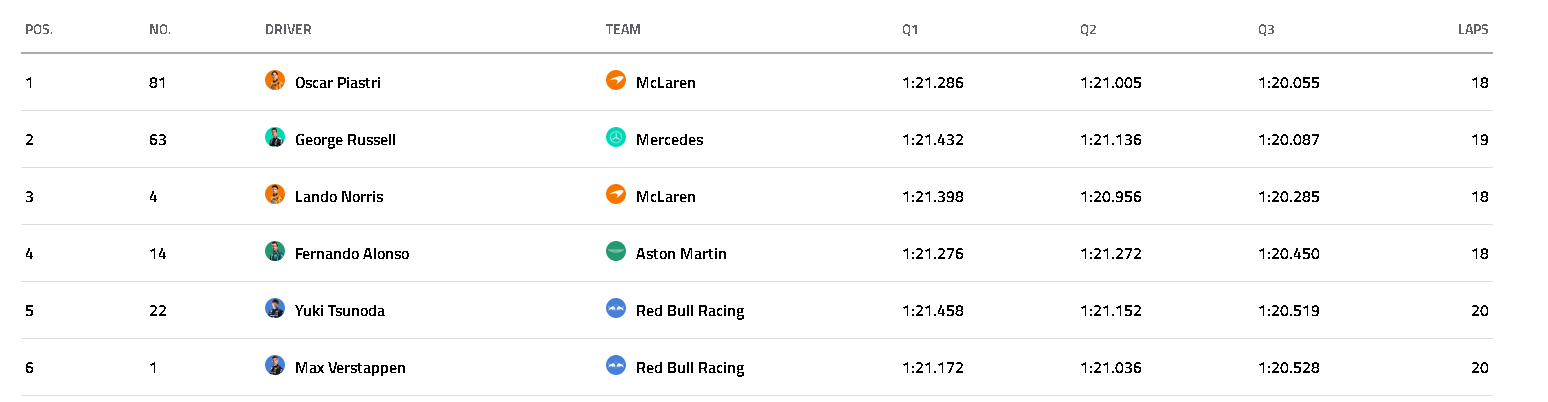Click the Mercedes team logo icon
1548x402 pixels.
point(616,138)
